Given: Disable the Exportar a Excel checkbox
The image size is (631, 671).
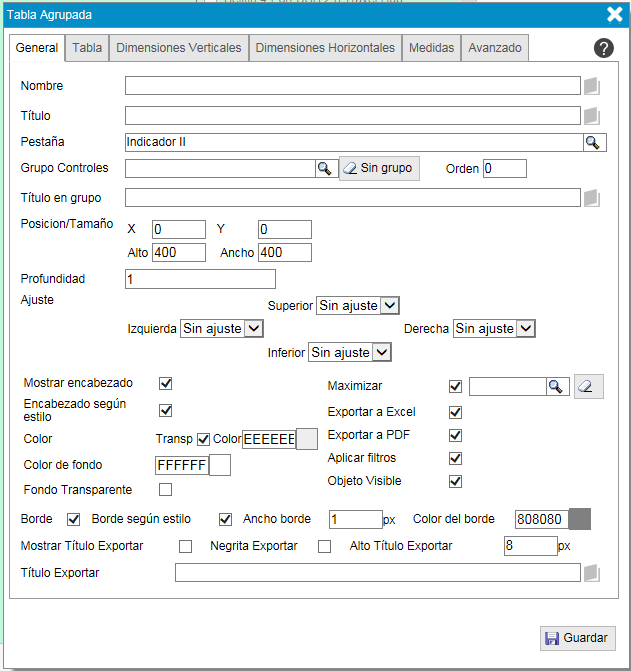Looking at the screenshot, I should pyautogui.click(x=456, y=412).
